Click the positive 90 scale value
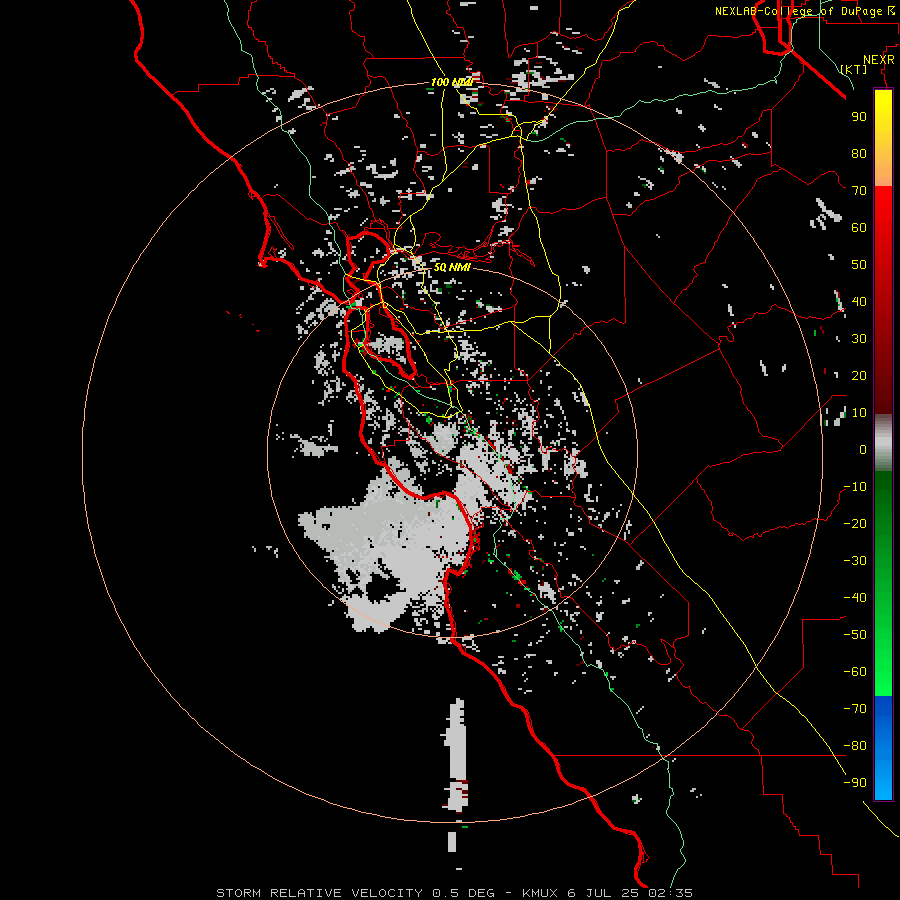 [x=859, y=117]
